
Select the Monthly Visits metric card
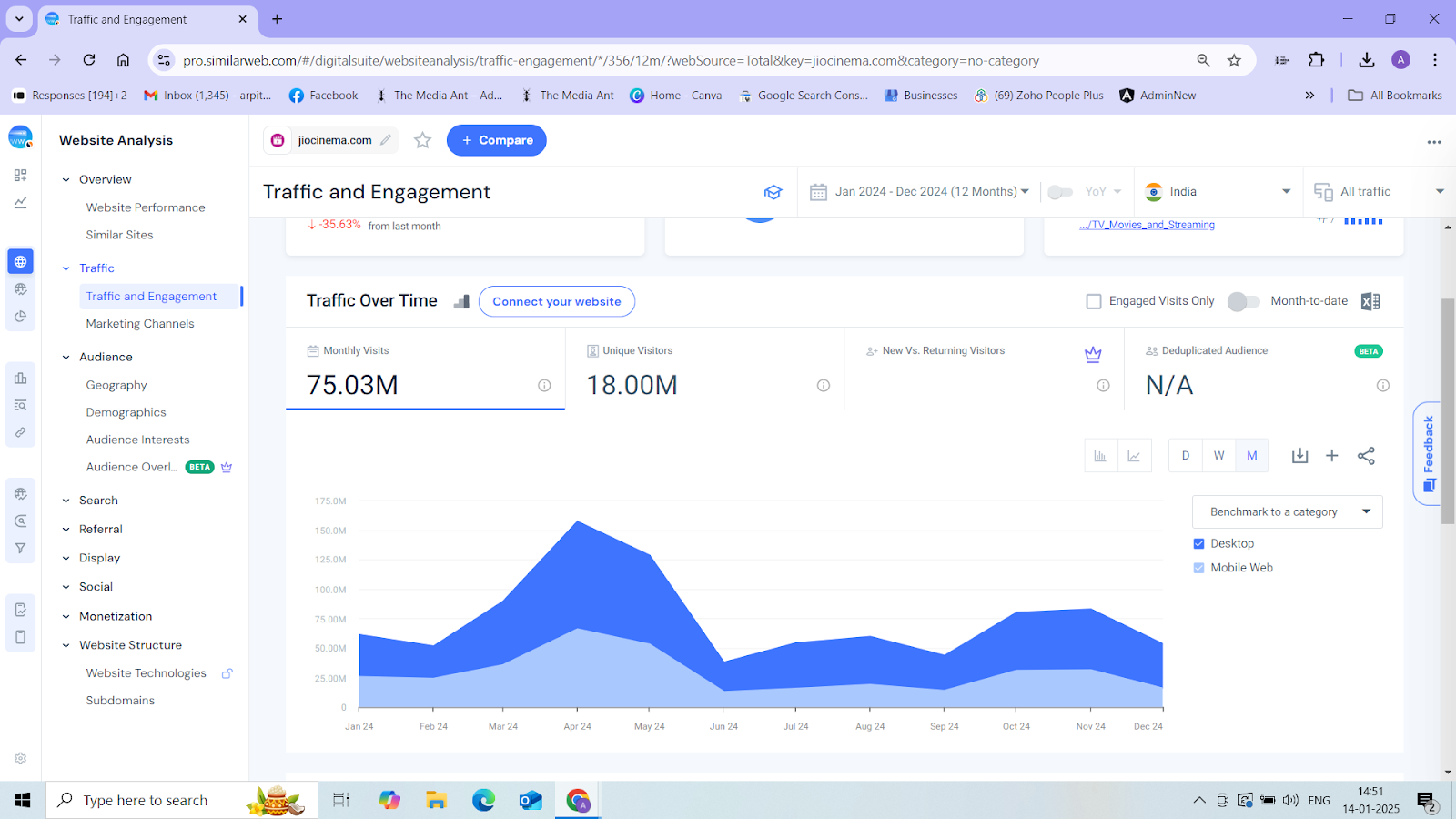pyautogui.click(x=426, y=369)
